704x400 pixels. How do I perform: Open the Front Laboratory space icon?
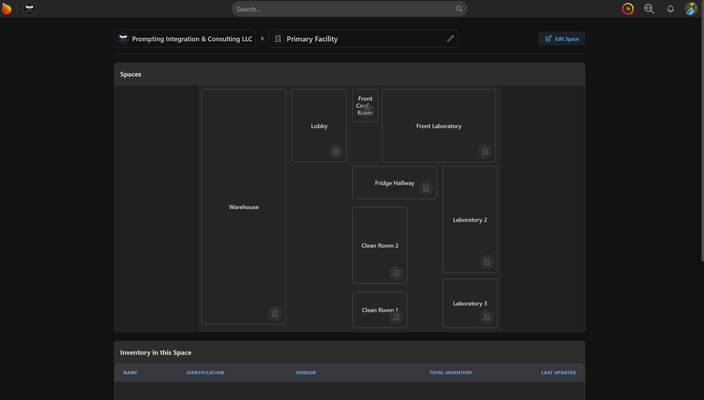pyautogui.click(x=484, y=151)
